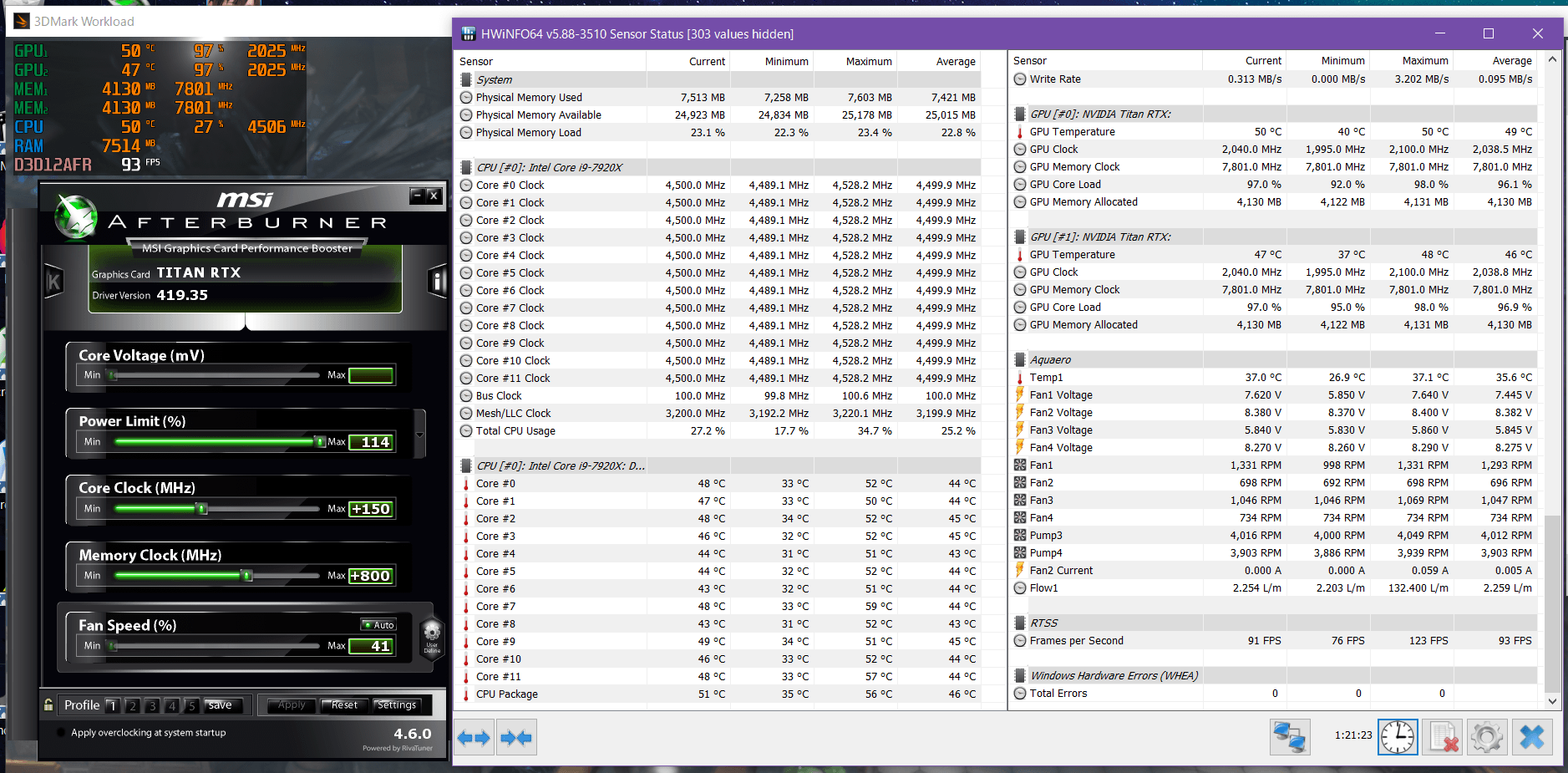Click the Memory Clock +800 value box

click(x=371, y=576)
